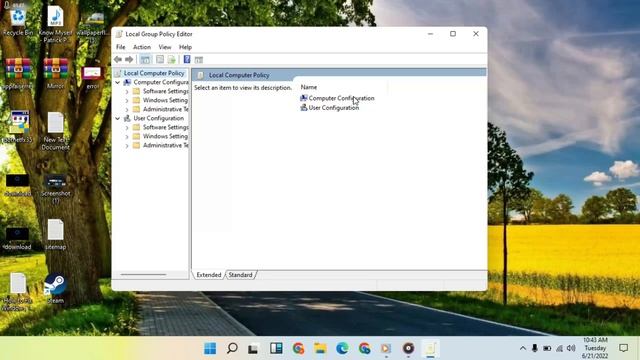Expand Software Settings under User Configuration
The height and width of the screenshot is (360, 640).
127,127
